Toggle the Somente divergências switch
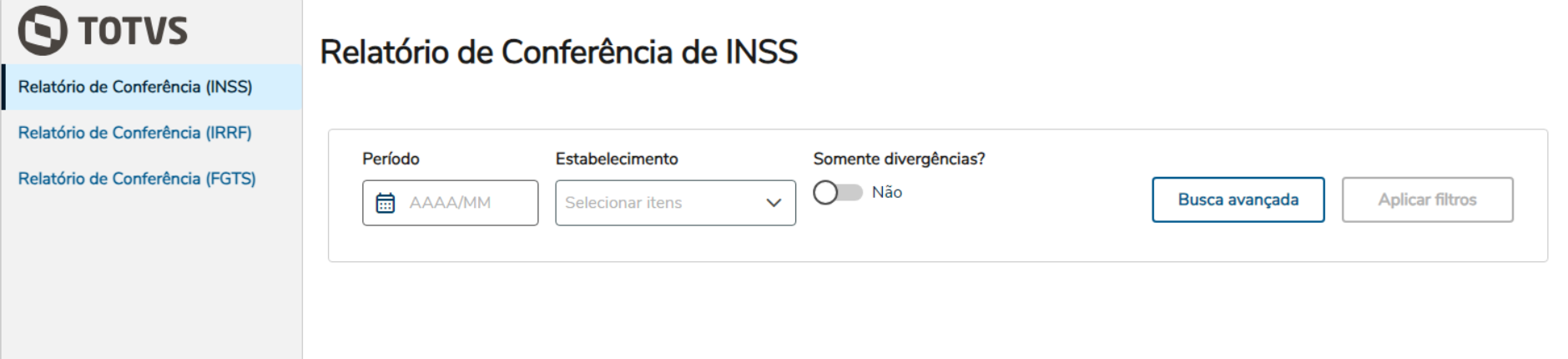The image size is (1568, 359). click(x=837, y=193)
